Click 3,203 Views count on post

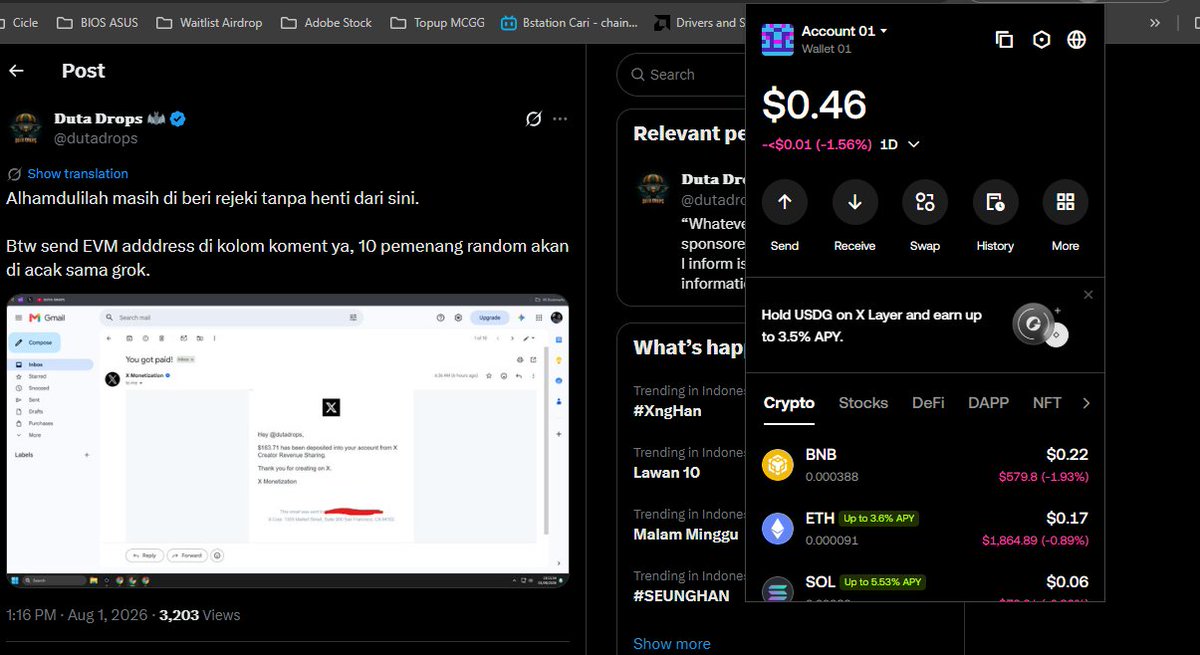[200, 615]
